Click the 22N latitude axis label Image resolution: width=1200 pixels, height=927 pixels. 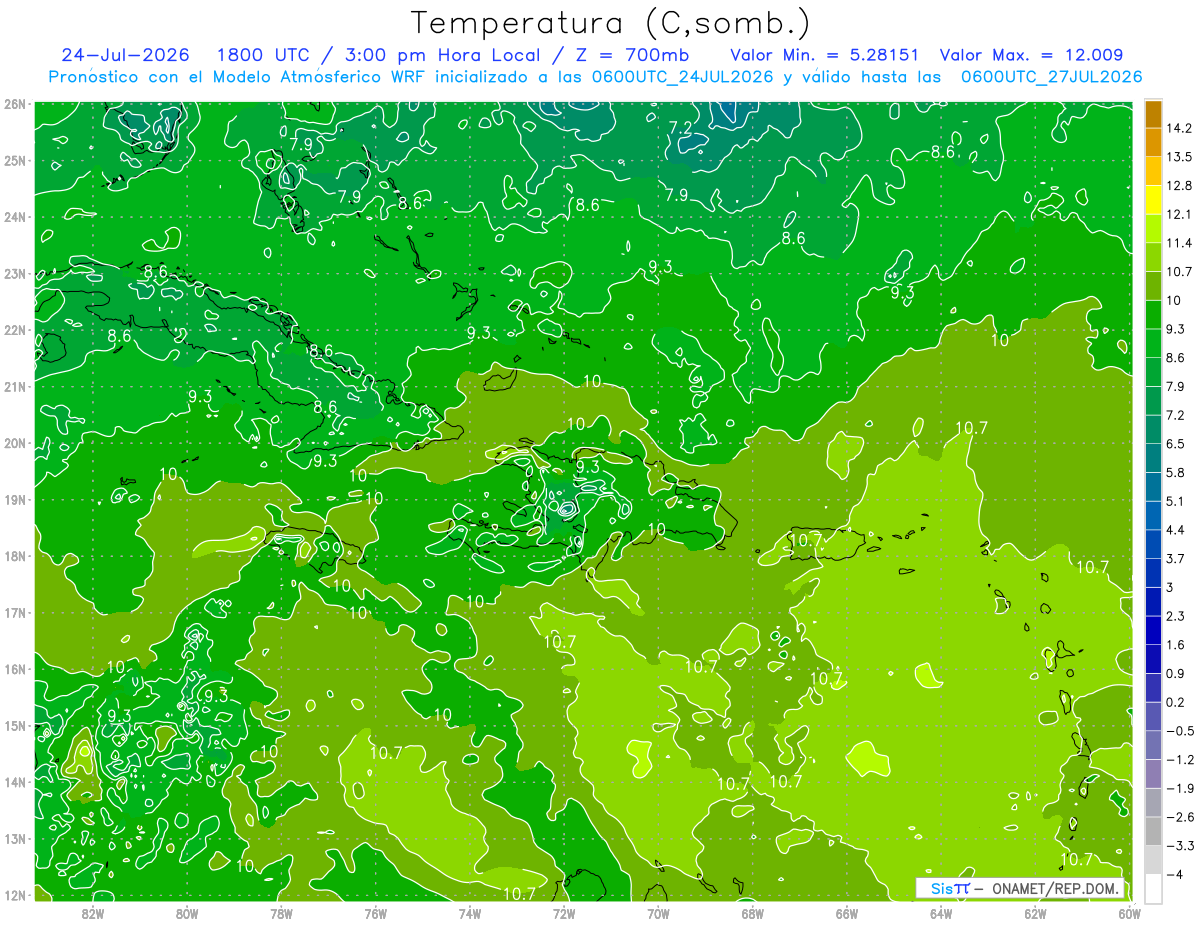tap(15, 330)
